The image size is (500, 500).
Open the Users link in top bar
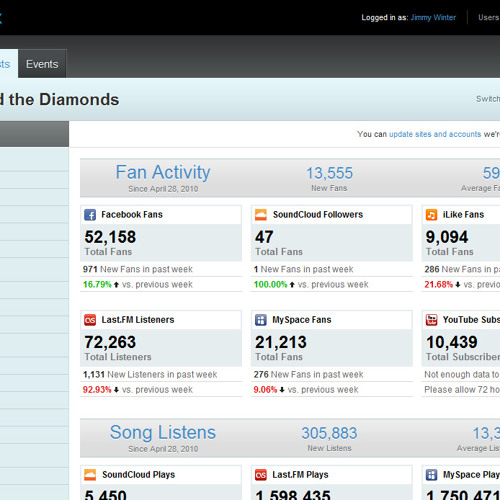pos(489,17)
